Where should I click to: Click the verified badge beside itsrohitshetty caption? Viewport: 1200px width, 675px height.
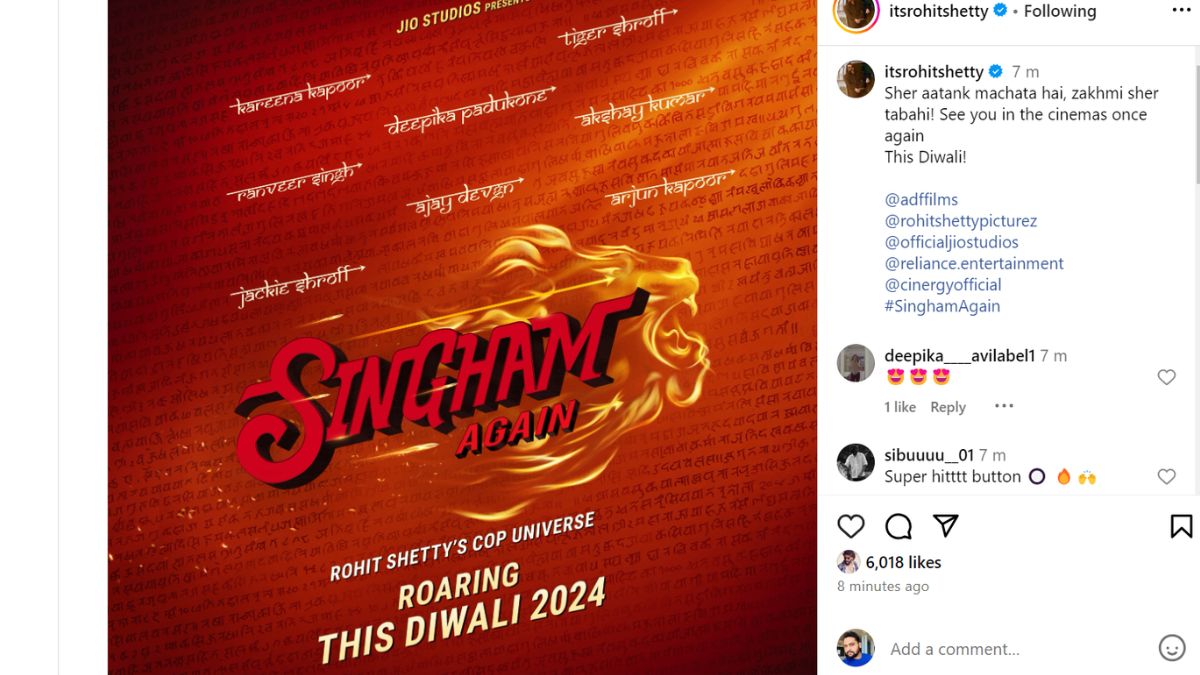pos(995,72)
